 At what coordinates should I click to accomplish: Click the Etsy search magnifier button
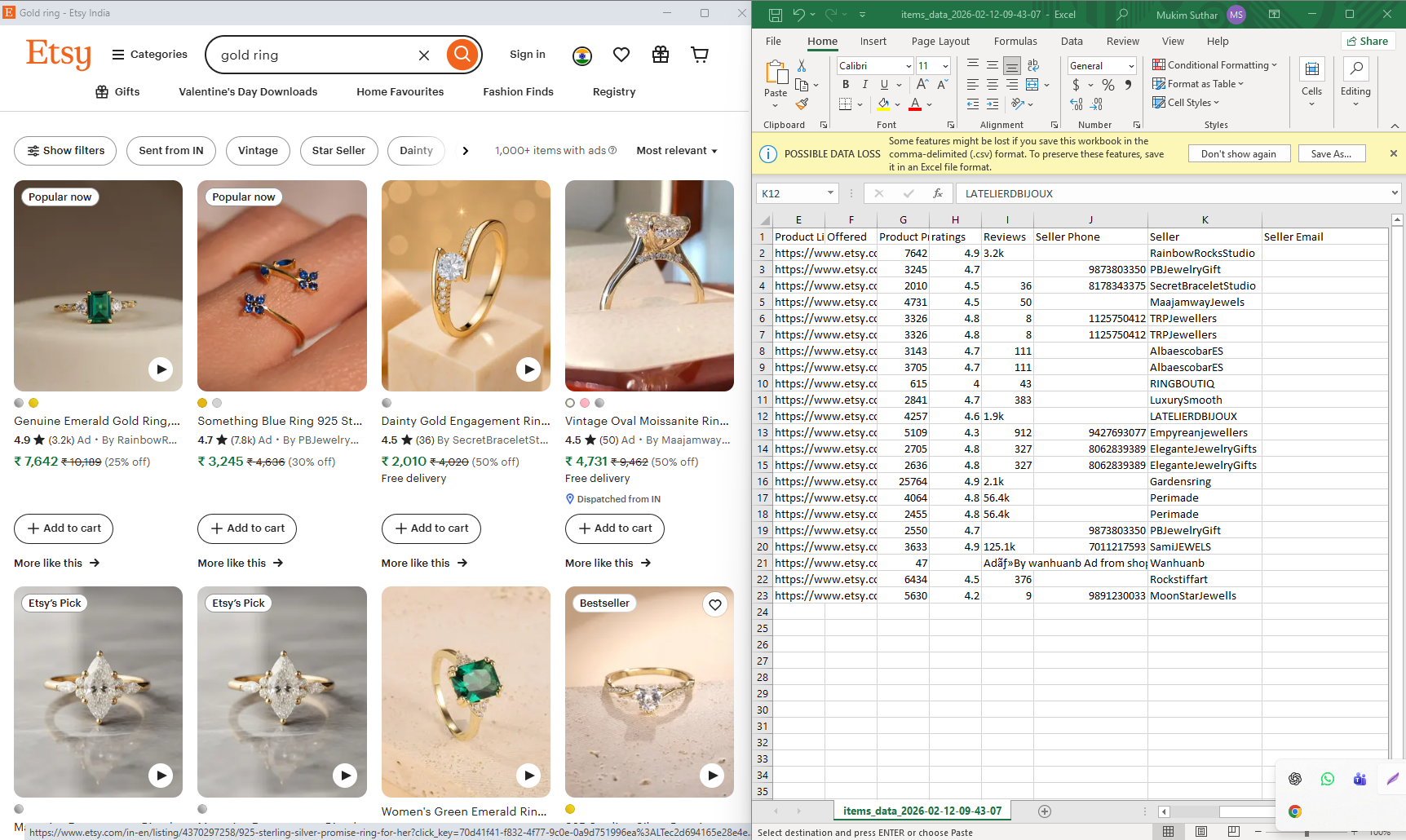coord(462,55)
